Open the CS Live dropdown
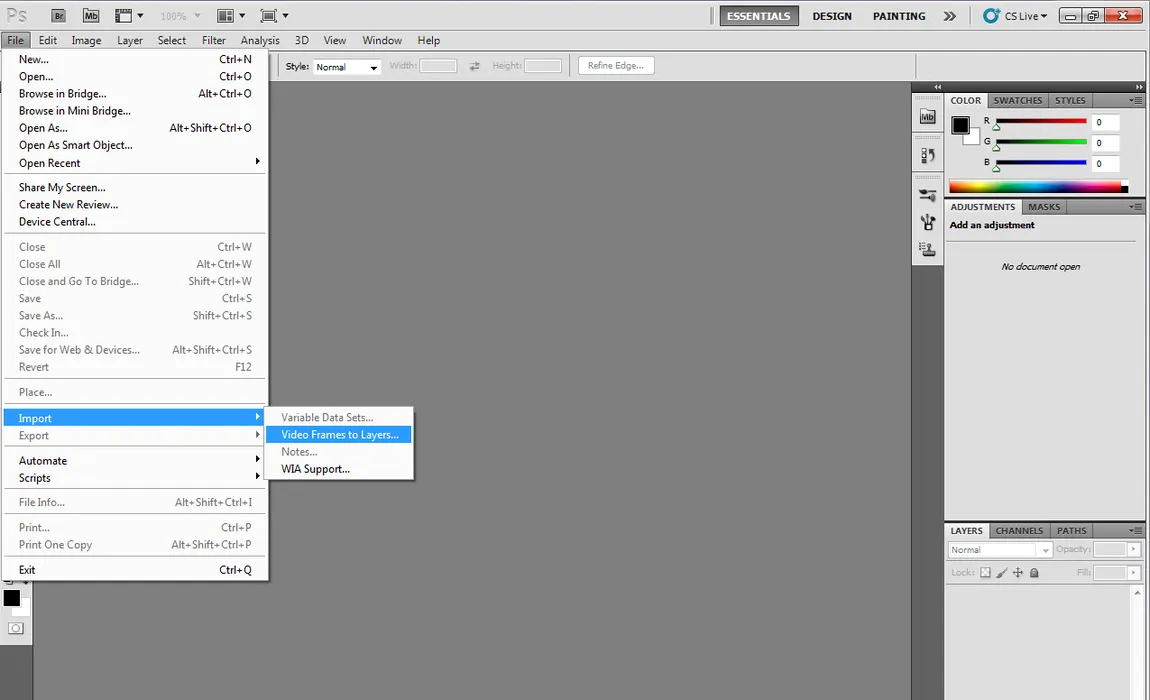The height and width of the screenshot is (700, 1150). tap(1016, 15)
